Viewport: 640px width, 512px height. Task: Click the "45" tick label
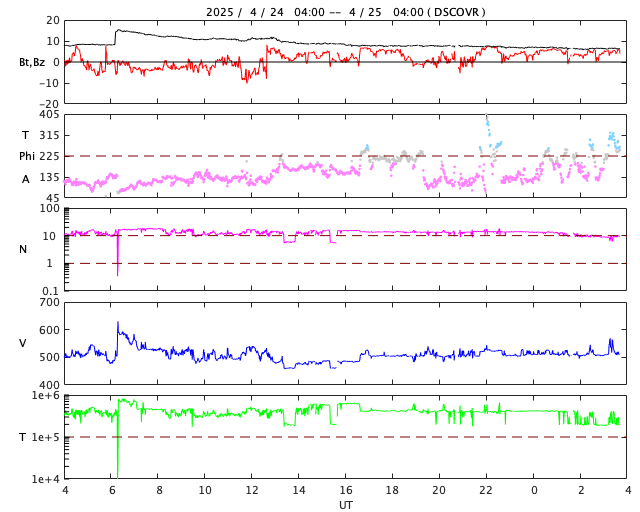coord(53,198)
